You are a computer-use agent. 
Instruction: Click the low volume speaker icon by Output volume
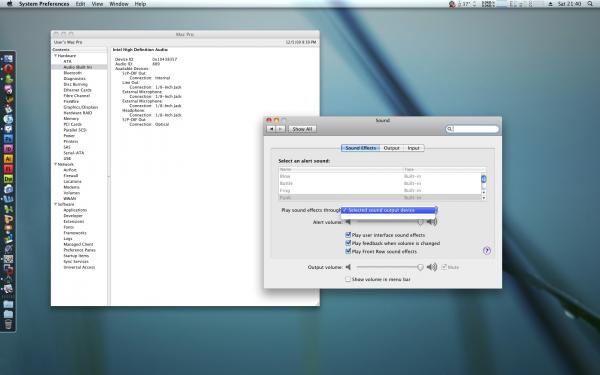point(348,267)
